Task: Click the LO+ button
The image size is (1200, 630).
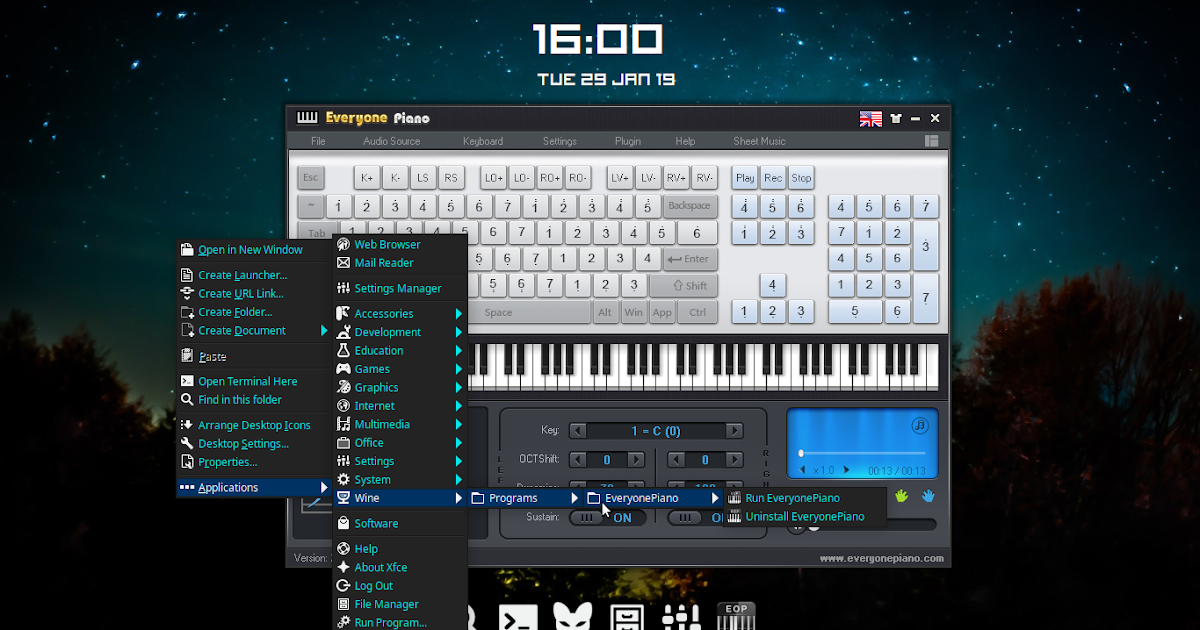Action: pos(494,178)
